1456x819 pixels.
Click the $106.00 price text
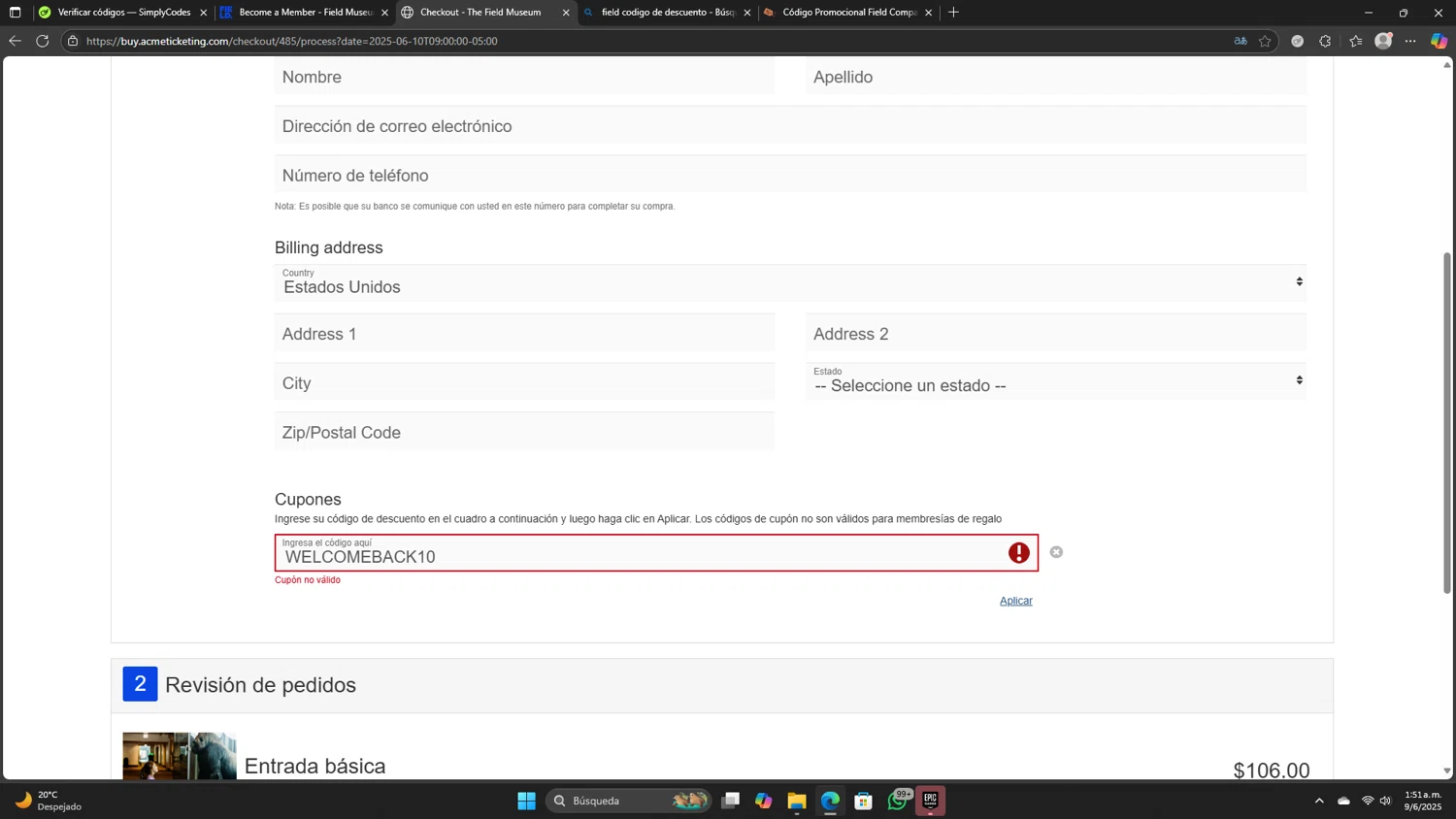coord(1271,770)
